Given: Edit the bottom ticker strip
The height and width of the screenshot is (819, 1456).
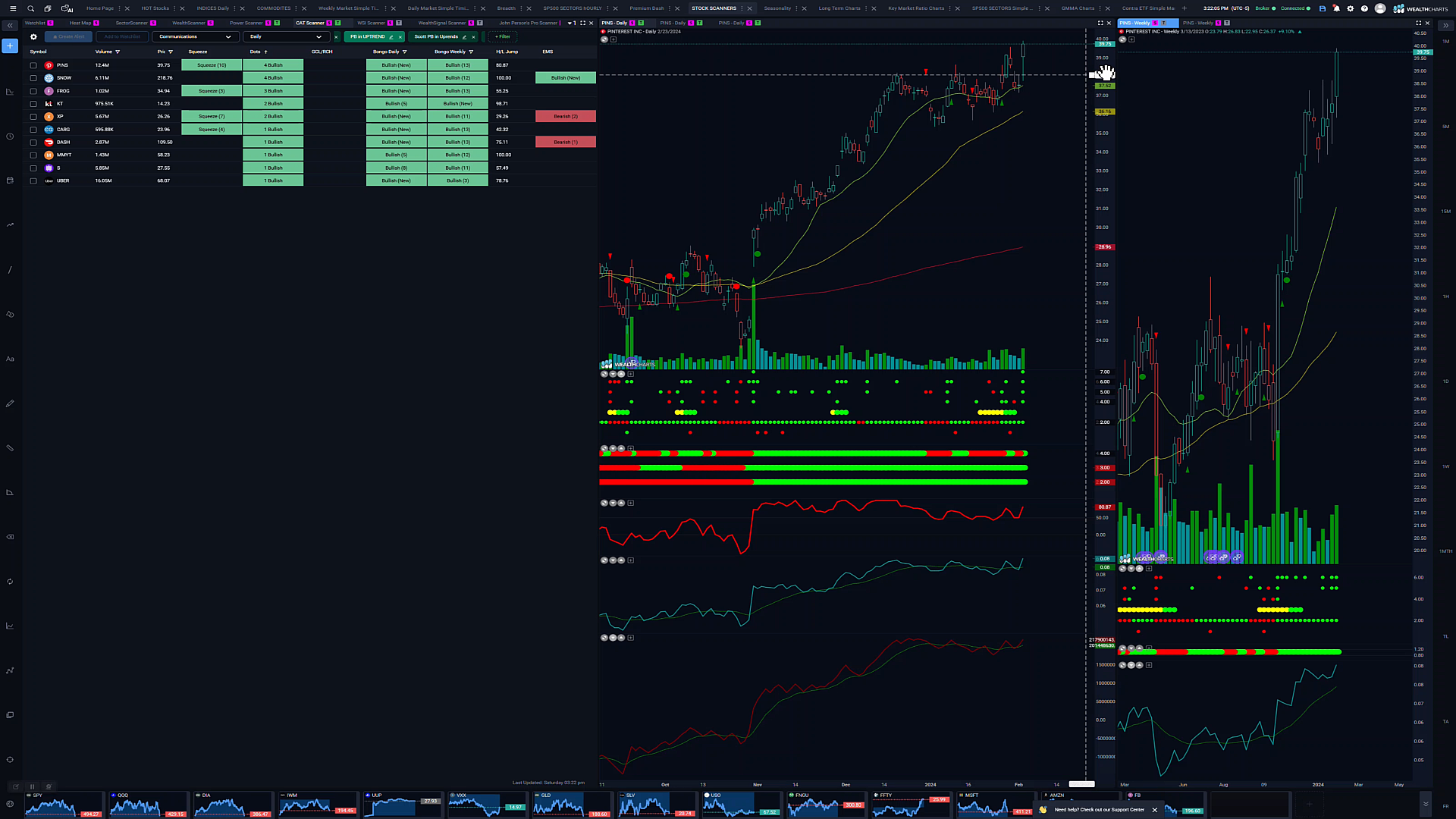Looking at the screenshot, I should (15, 786).
